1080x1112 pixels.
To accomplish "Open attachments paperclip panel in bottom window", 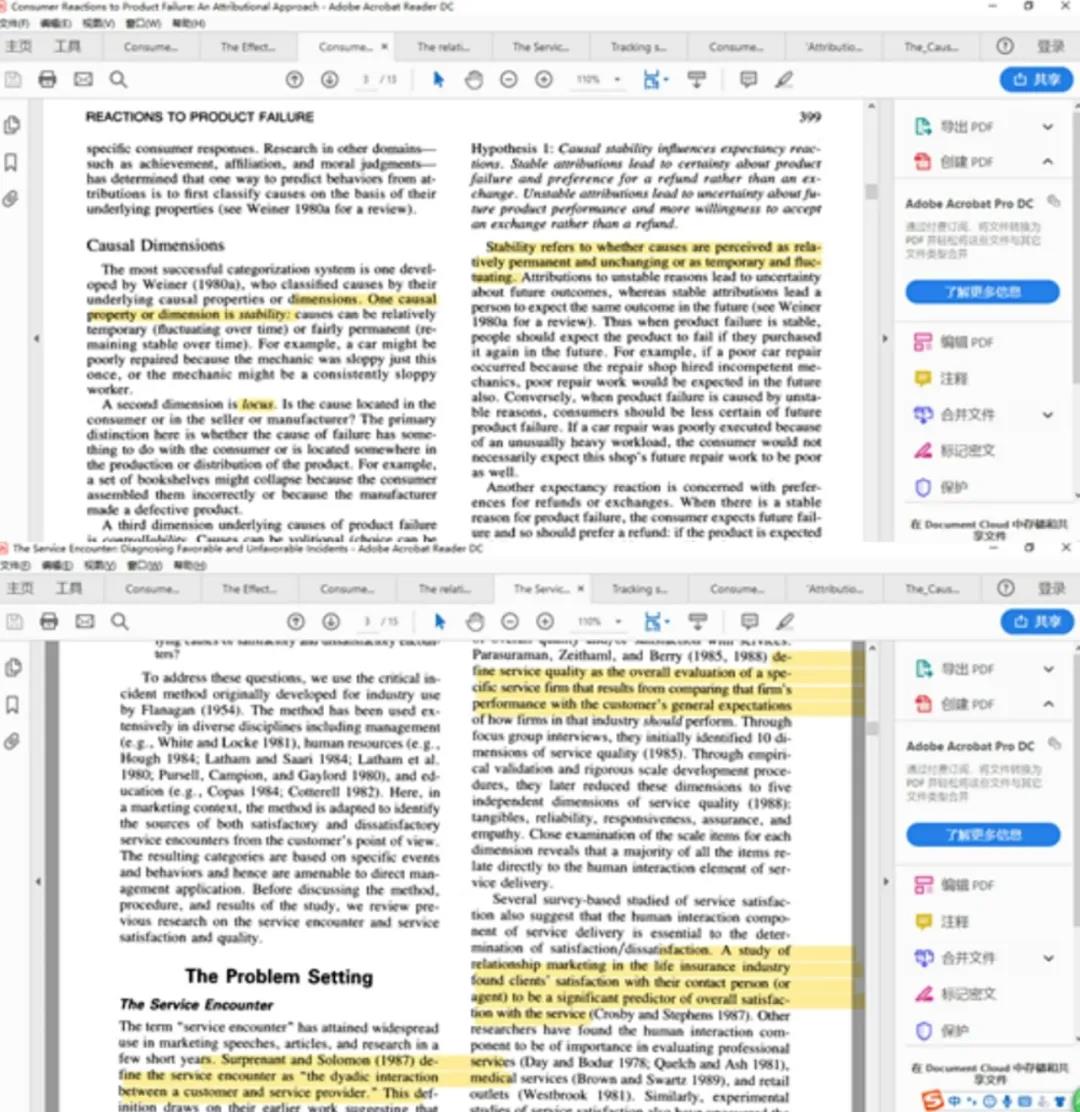I will [x=12, y=741].
